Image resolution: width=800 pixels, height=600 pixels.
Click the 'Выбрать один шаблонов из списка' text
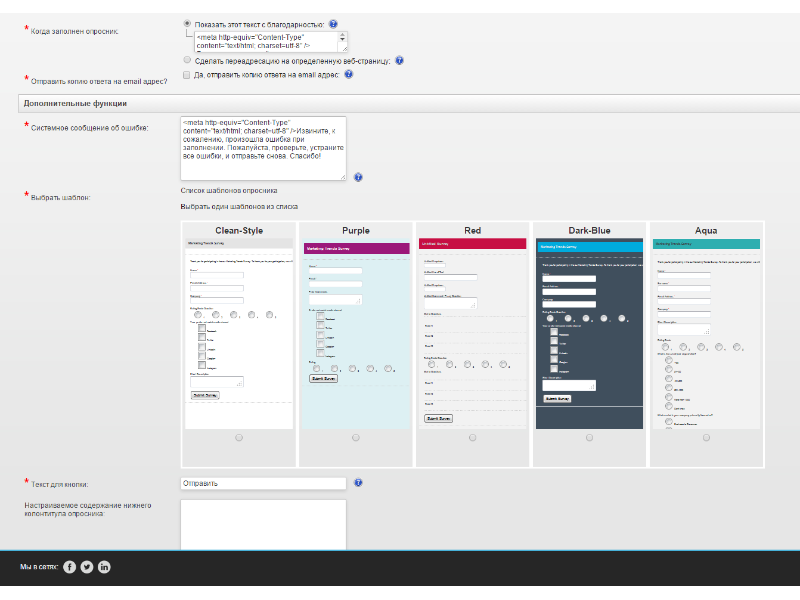pos(239,207)
